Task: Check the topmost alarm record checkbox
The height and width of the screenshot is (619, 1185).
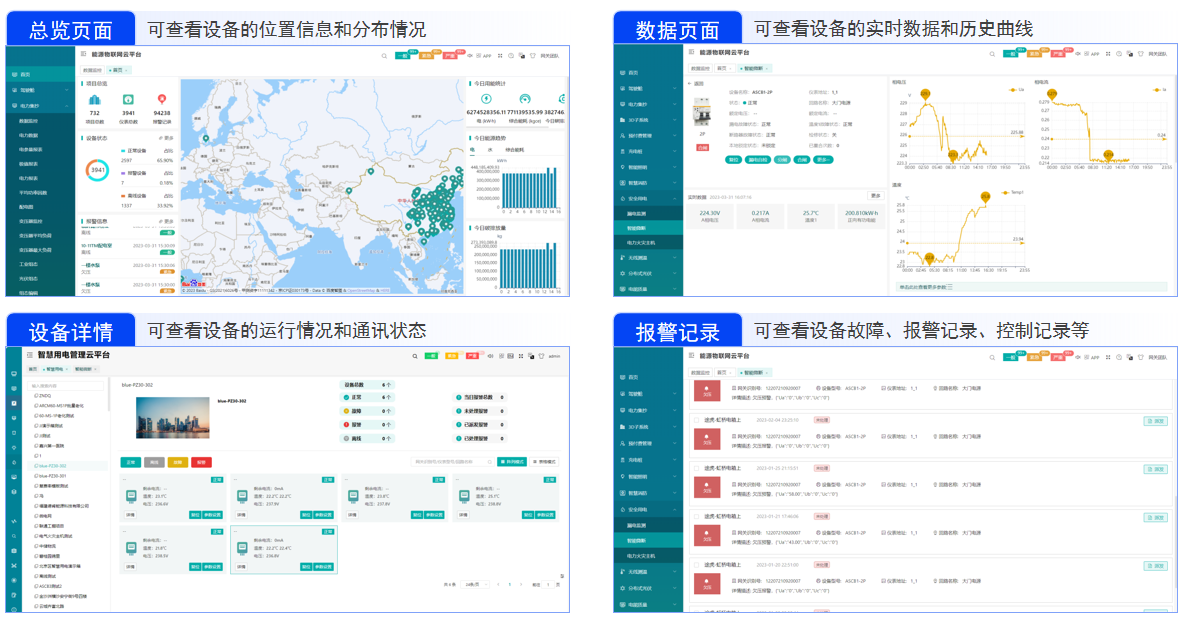Action: (696, 420)
